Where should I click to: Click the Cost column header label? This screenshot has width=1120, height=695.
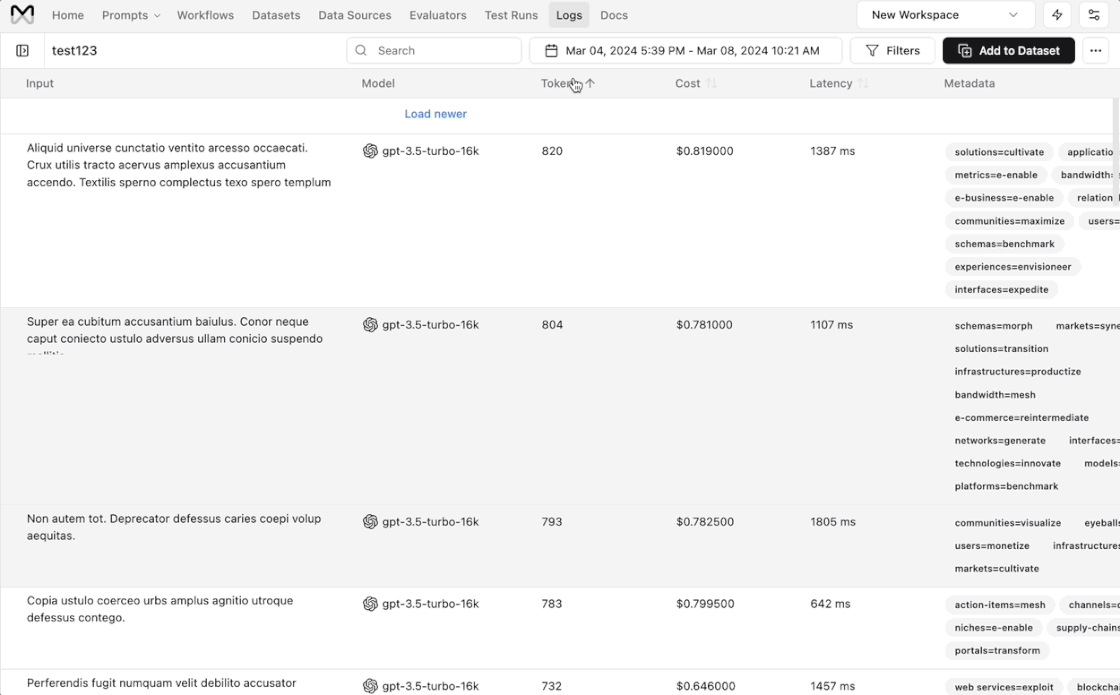(687, 84)
